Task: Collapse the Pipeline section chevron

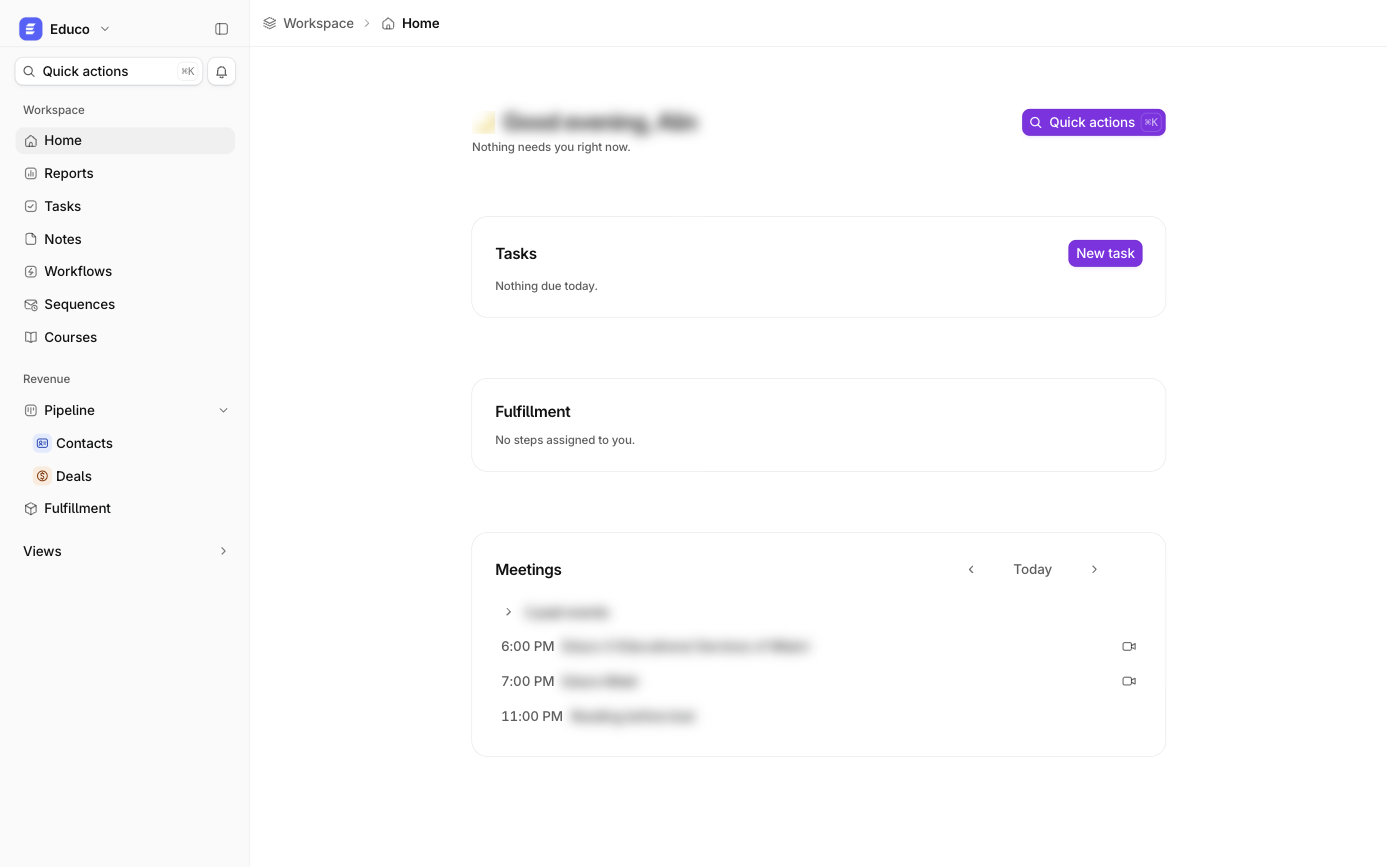Action: click(x=223, y=410)
